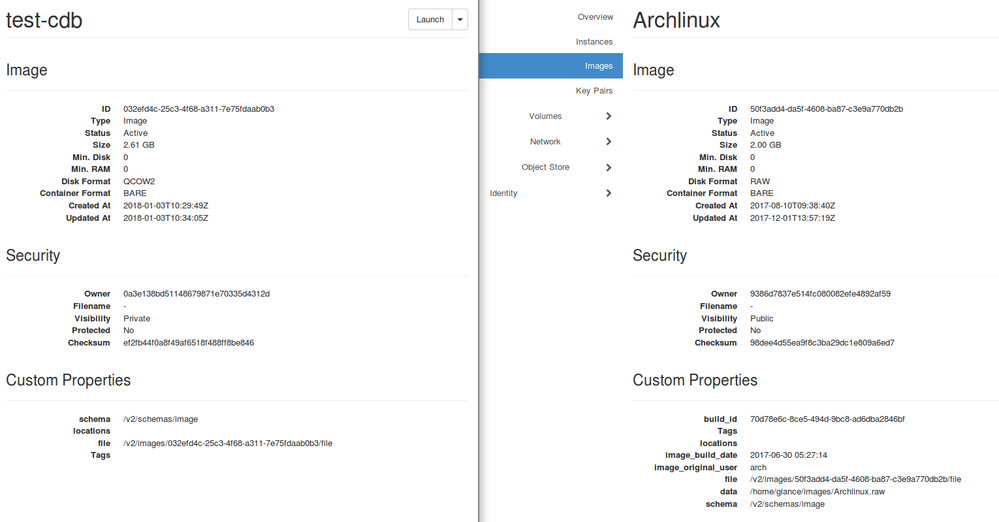Open the Overview sidebar item

(595, 17)
